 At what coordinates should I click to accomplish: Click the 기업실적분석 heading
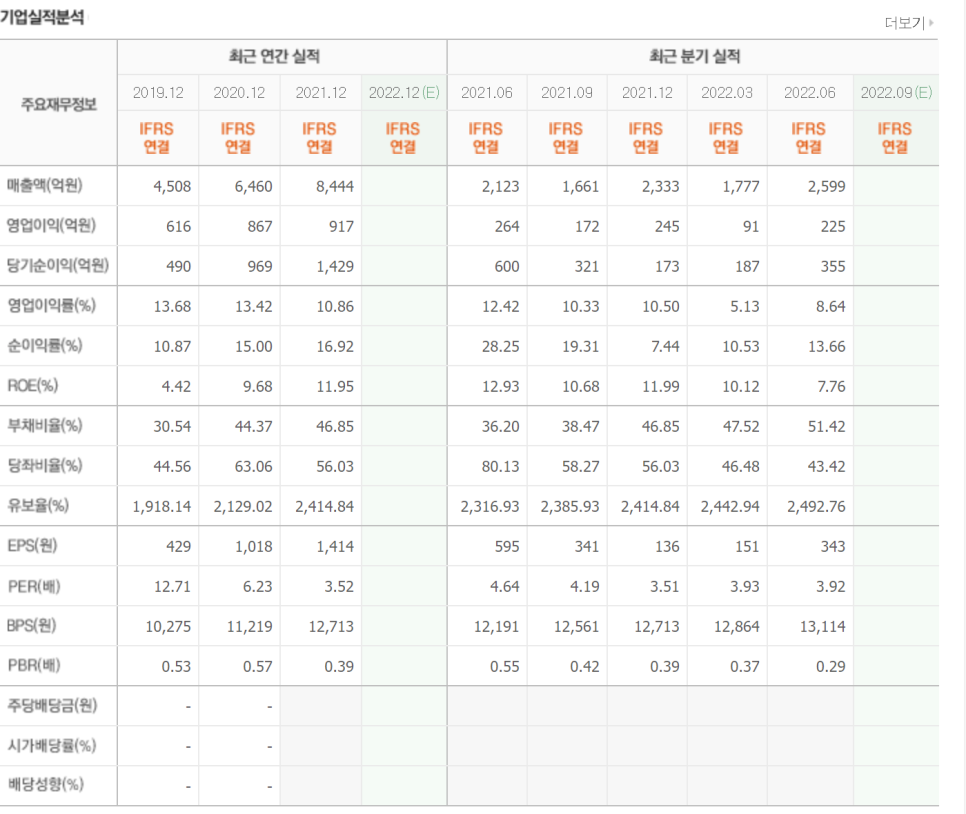[42, 17]
